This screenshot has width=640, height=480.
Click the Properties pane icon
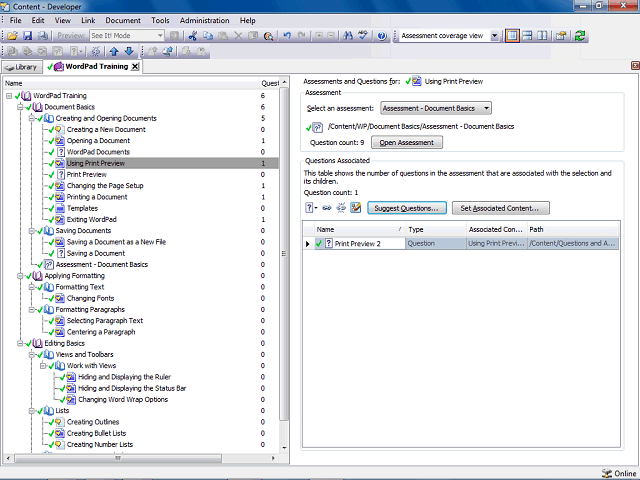point(561,36)
